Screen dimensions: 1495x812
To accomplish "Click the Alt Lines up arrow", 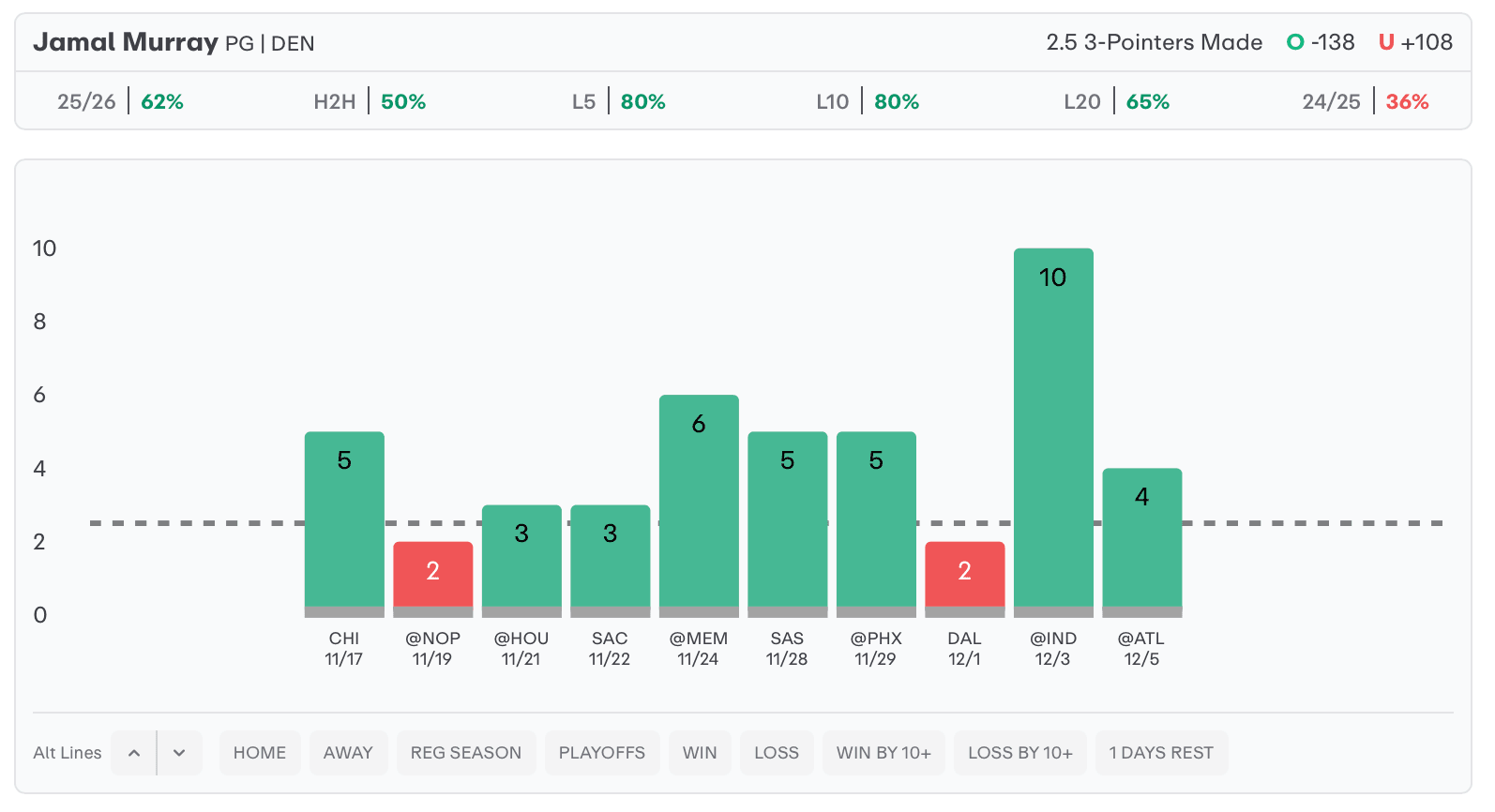I will pyautogui.click(x=134, y=753).
